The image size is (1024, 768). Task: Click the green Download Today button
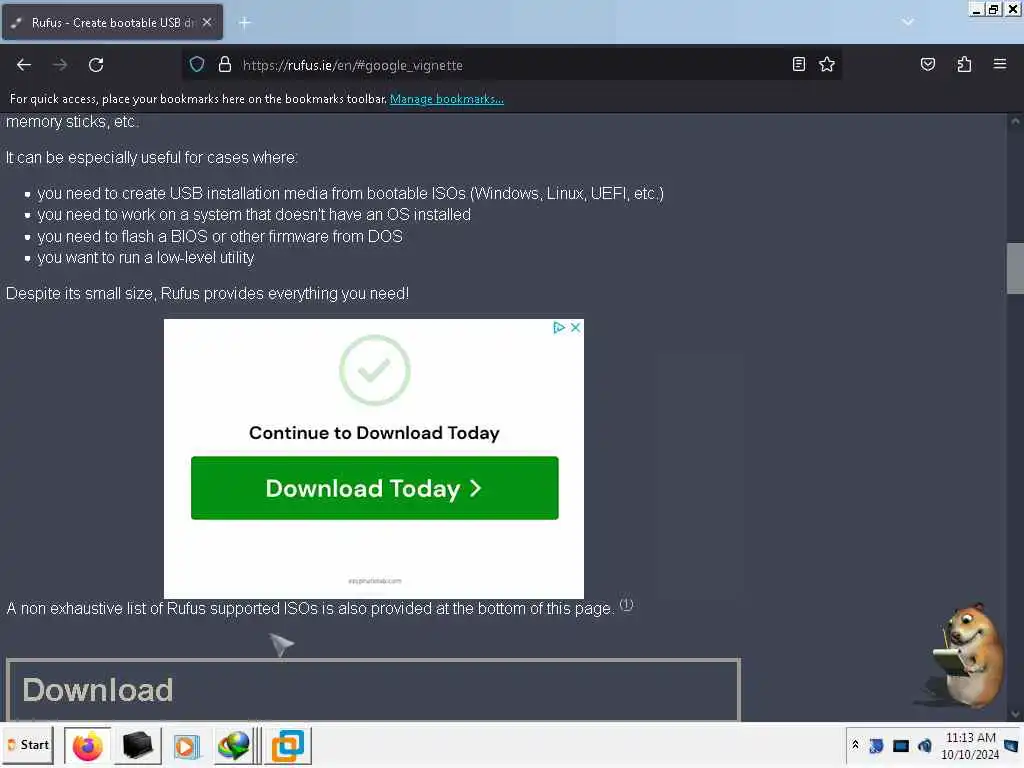coord(374,488)
